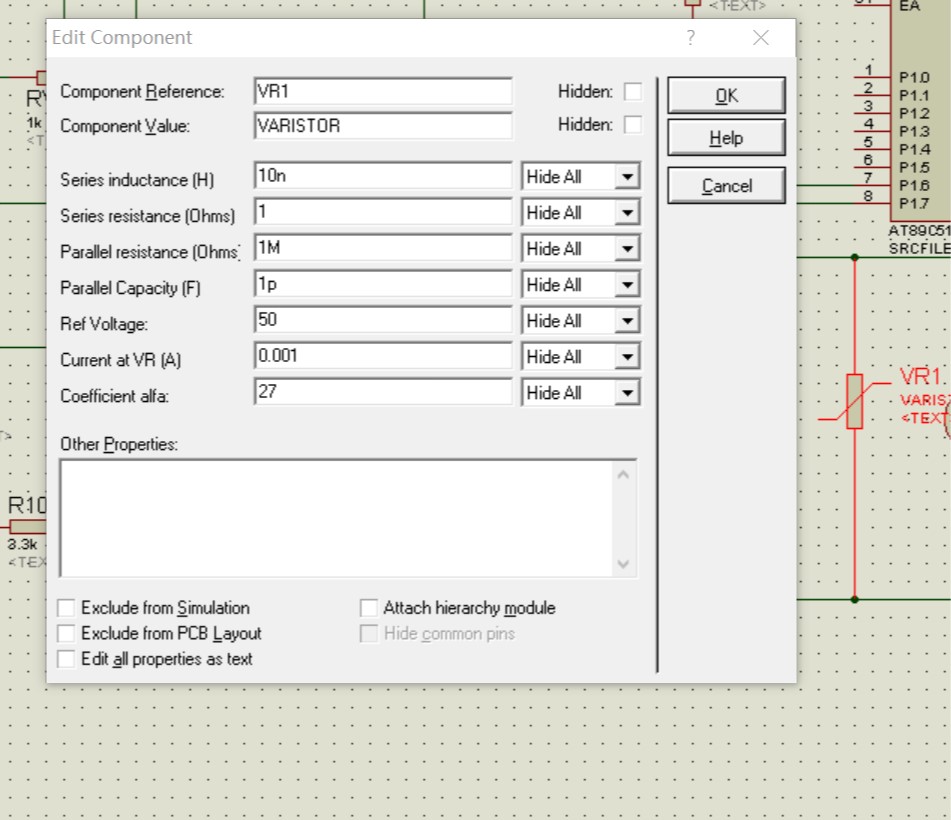Open visibility dropdown for Parallel Capacity

[627, 284]
